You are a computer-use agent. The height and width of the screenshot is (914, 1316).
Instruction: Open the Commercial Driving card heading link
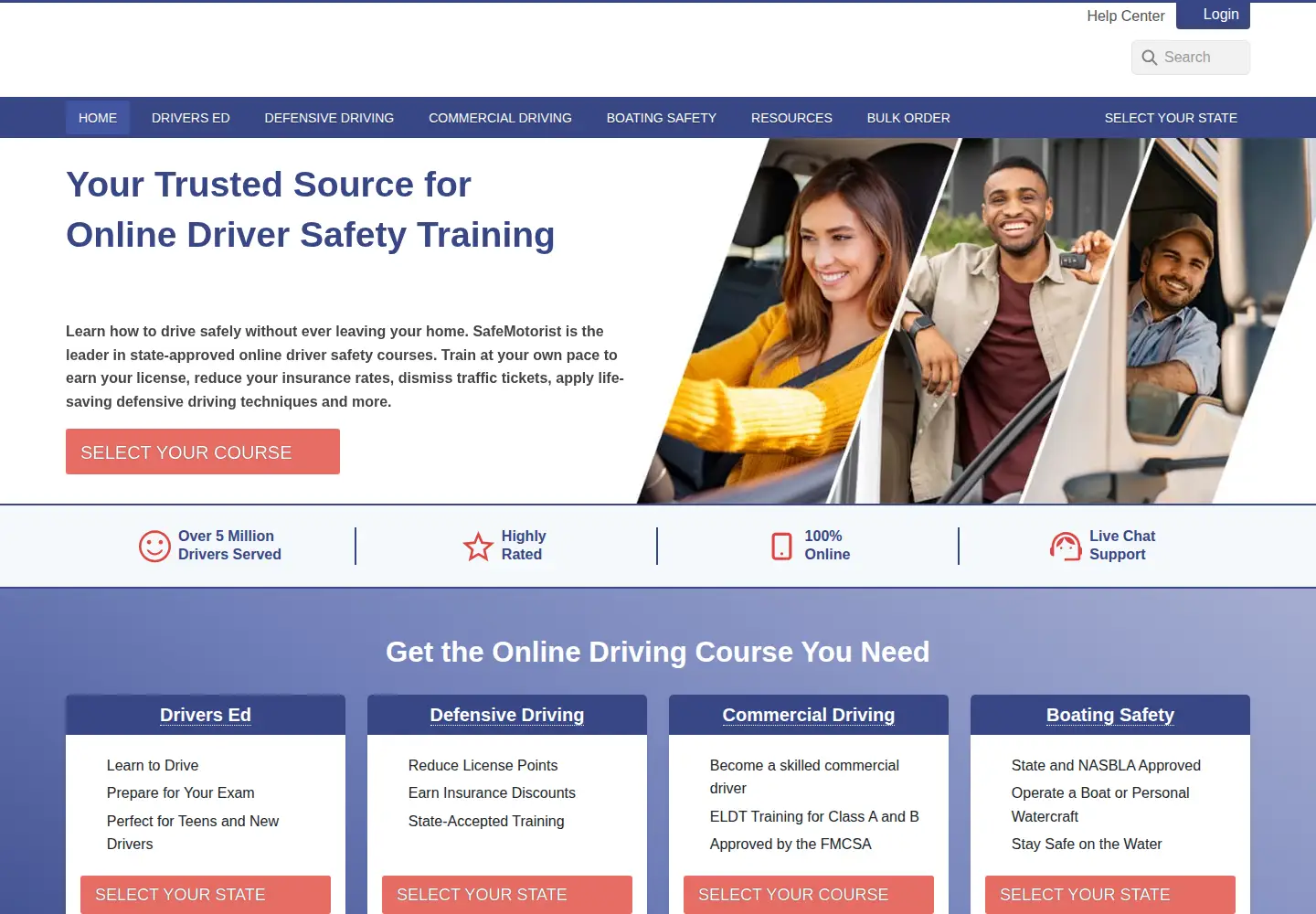(809, 715)
